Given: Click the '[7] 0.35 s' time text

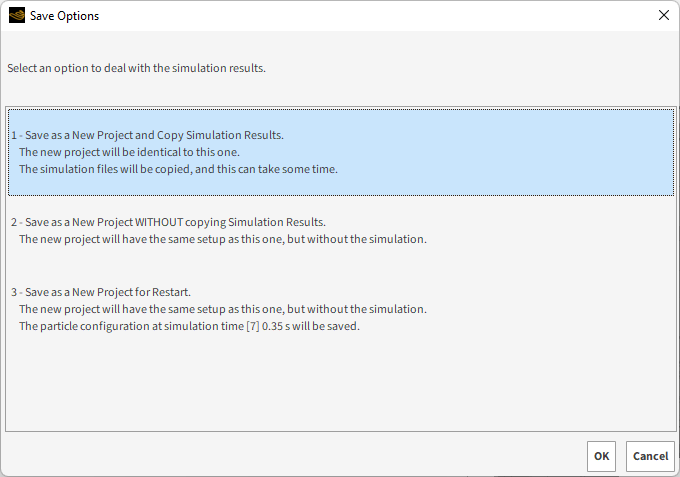Looking at the screenshot, I should 268,326.
